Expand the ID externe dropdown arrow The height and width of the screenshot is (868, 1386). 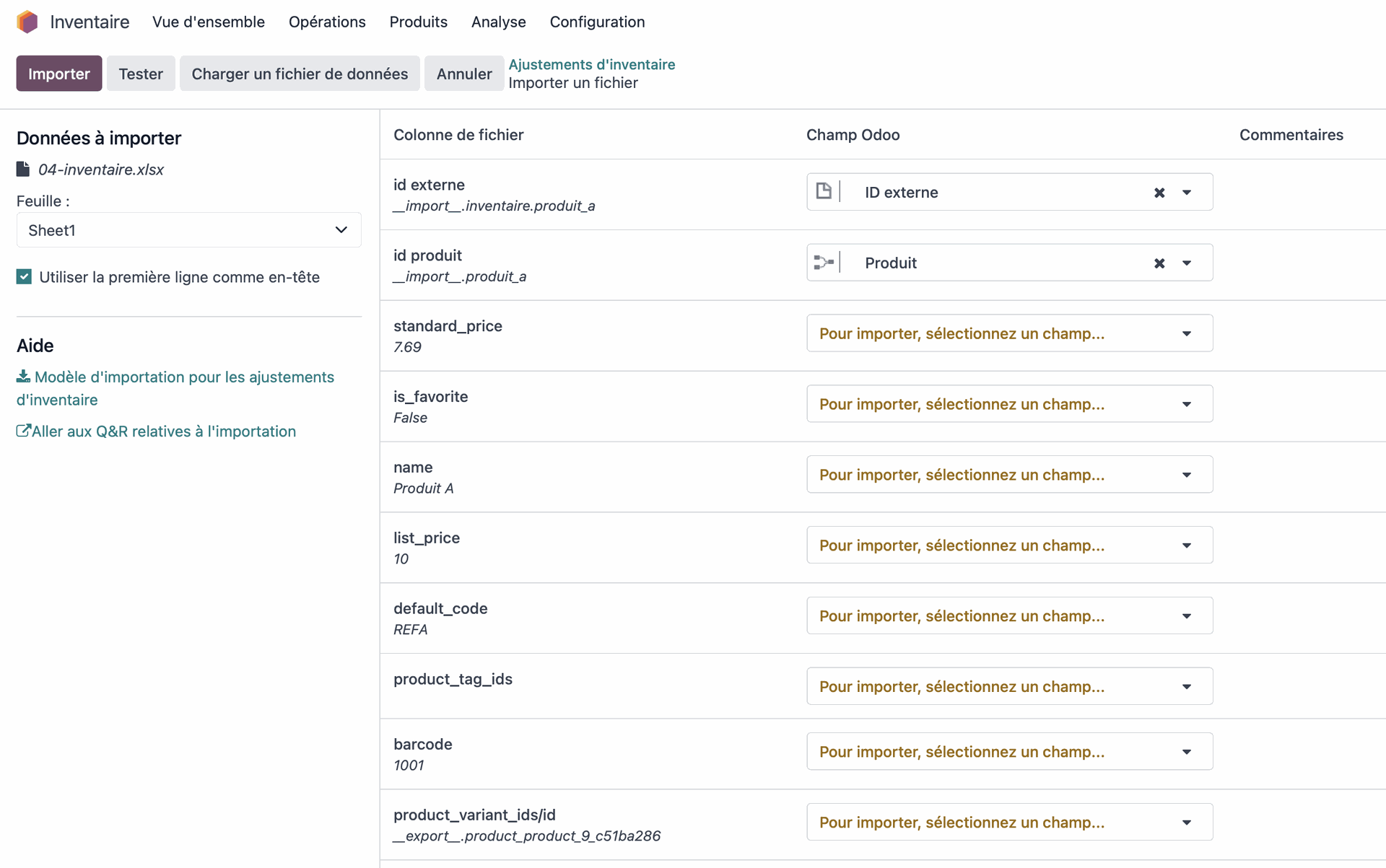pyautogui.click(x=1187, y=192)
